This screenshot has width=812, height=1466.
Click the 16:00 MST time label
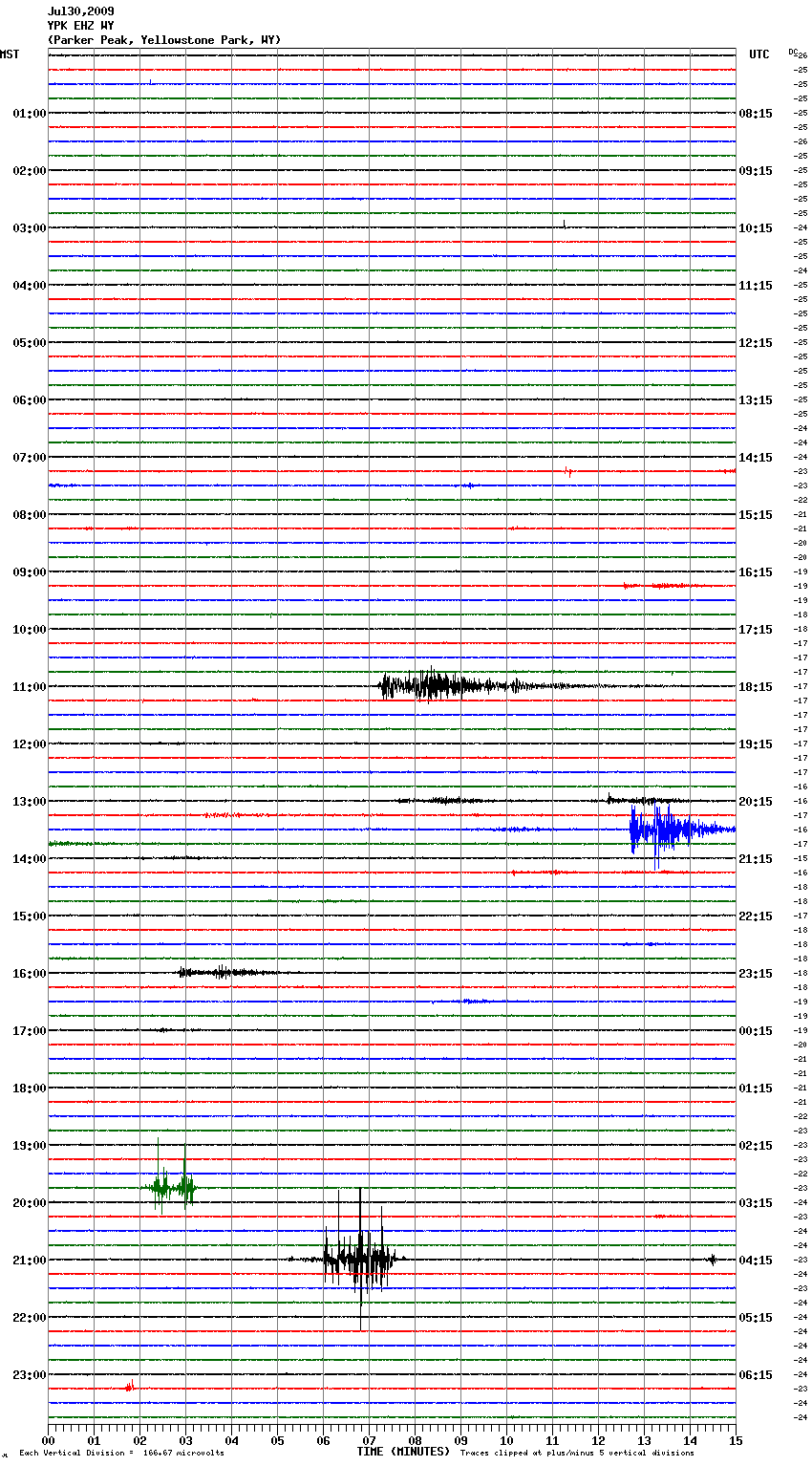click(29, 974)
